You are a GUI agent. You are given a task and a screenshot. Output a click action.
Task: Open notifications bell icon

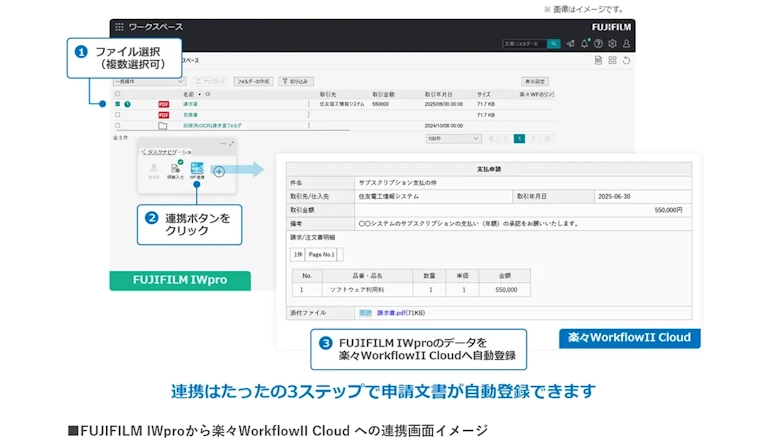(x=584, y=44)
